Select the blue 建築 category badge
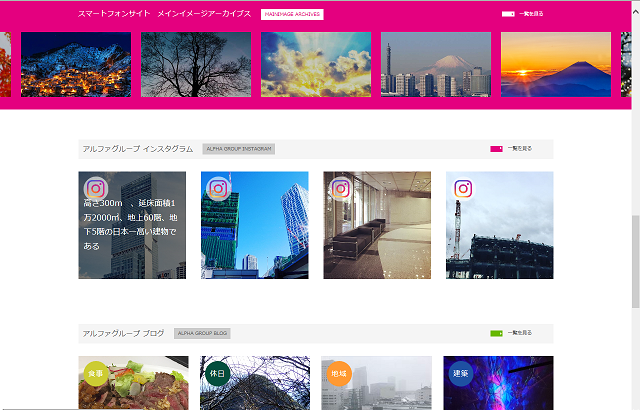The image size is (640, 410). [461, 373]
